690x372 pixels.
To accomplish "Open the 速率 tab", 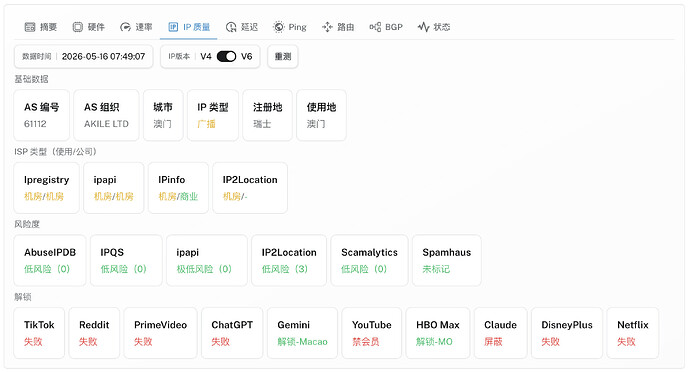I will pos(136,27).
